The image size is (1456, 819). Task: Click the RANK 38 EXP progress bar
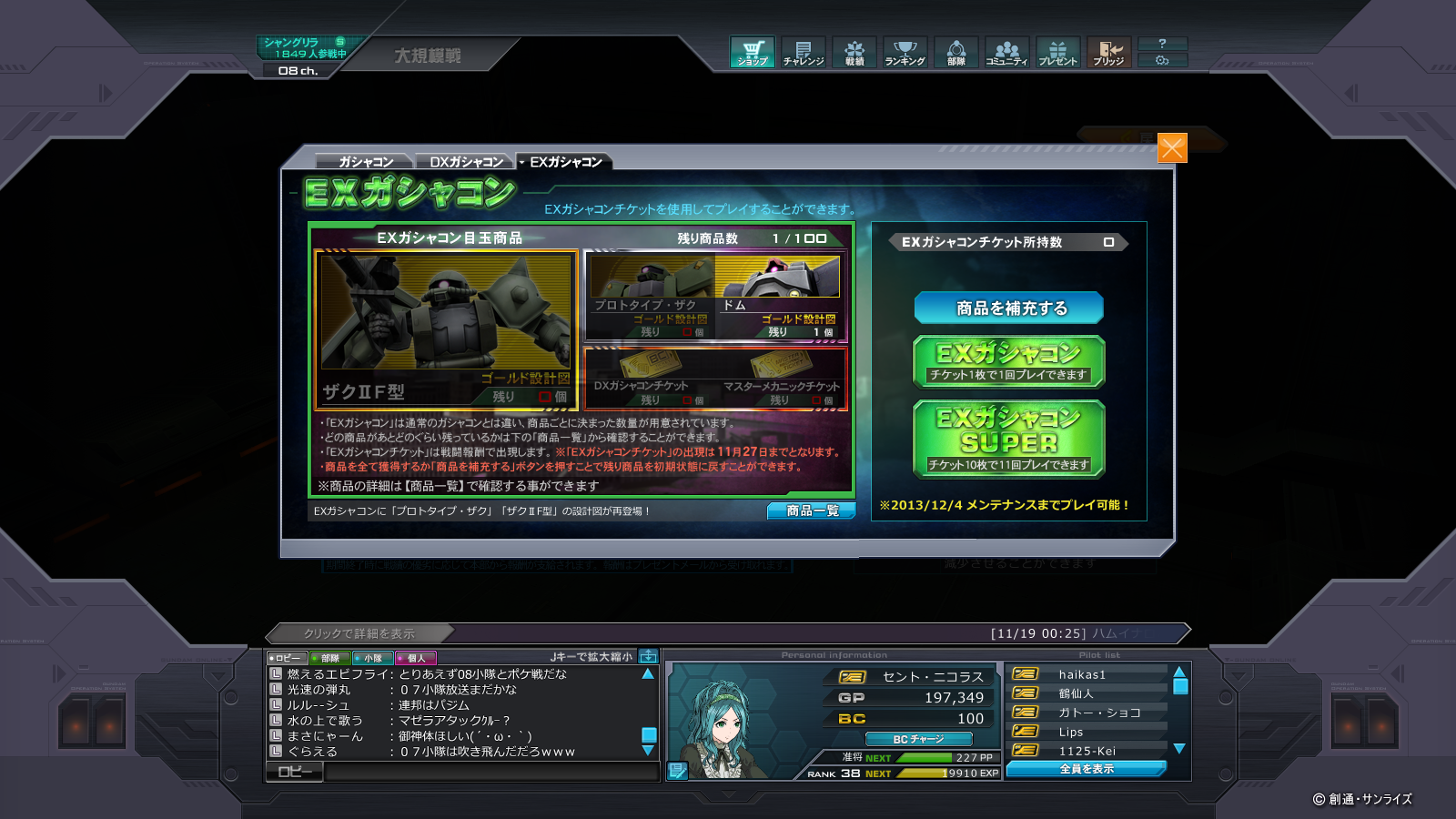946,773
